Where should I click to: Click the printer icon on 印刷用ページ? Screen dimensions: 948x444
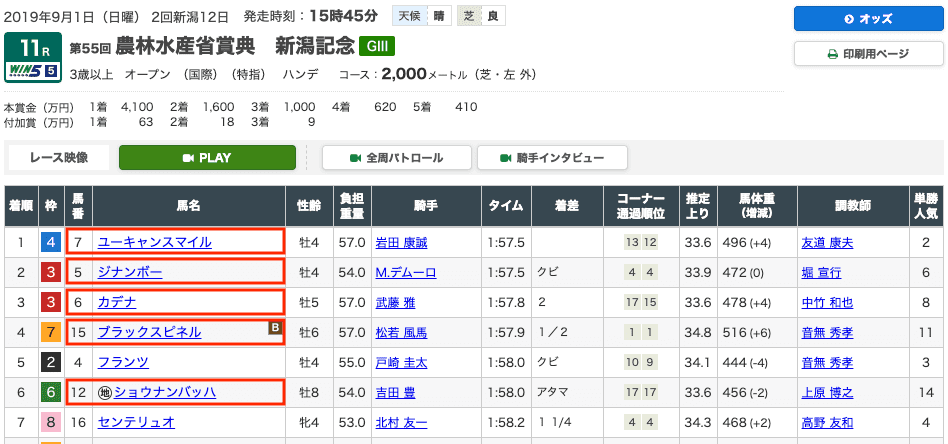[833, 54]
